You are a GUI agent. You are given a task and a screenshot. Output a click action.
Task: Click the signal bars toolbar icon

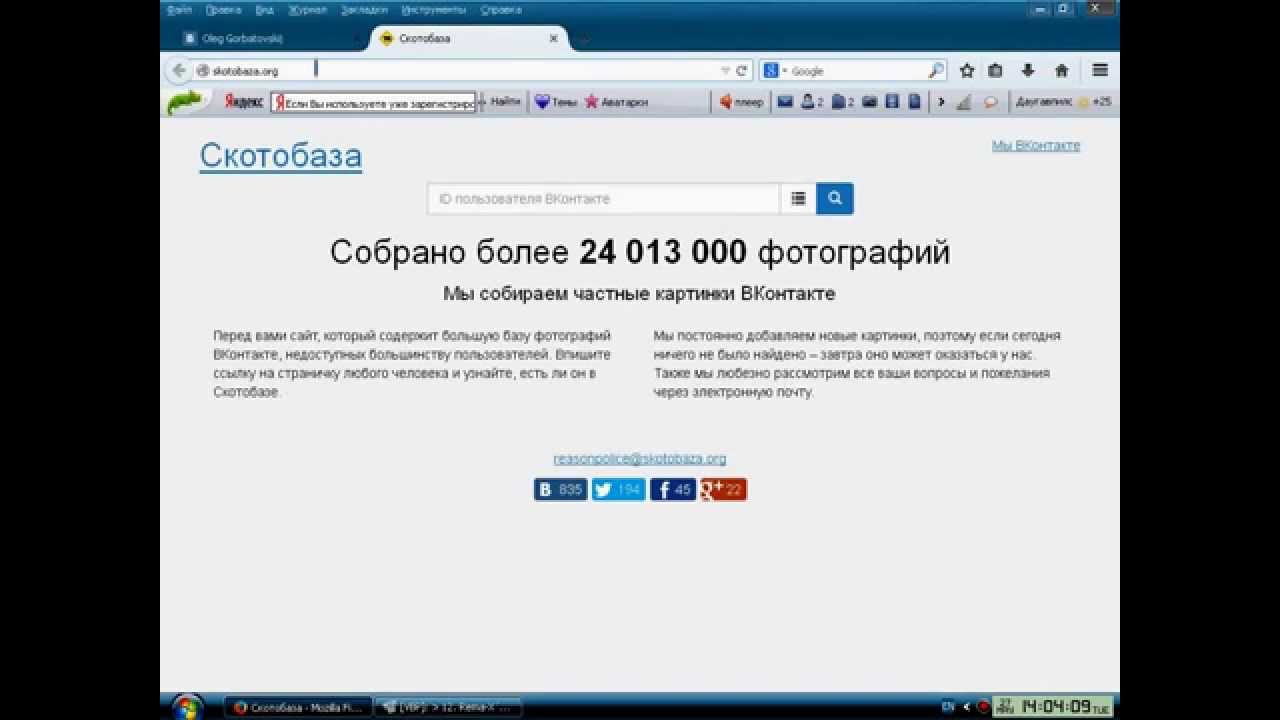(x=964, y=102)
